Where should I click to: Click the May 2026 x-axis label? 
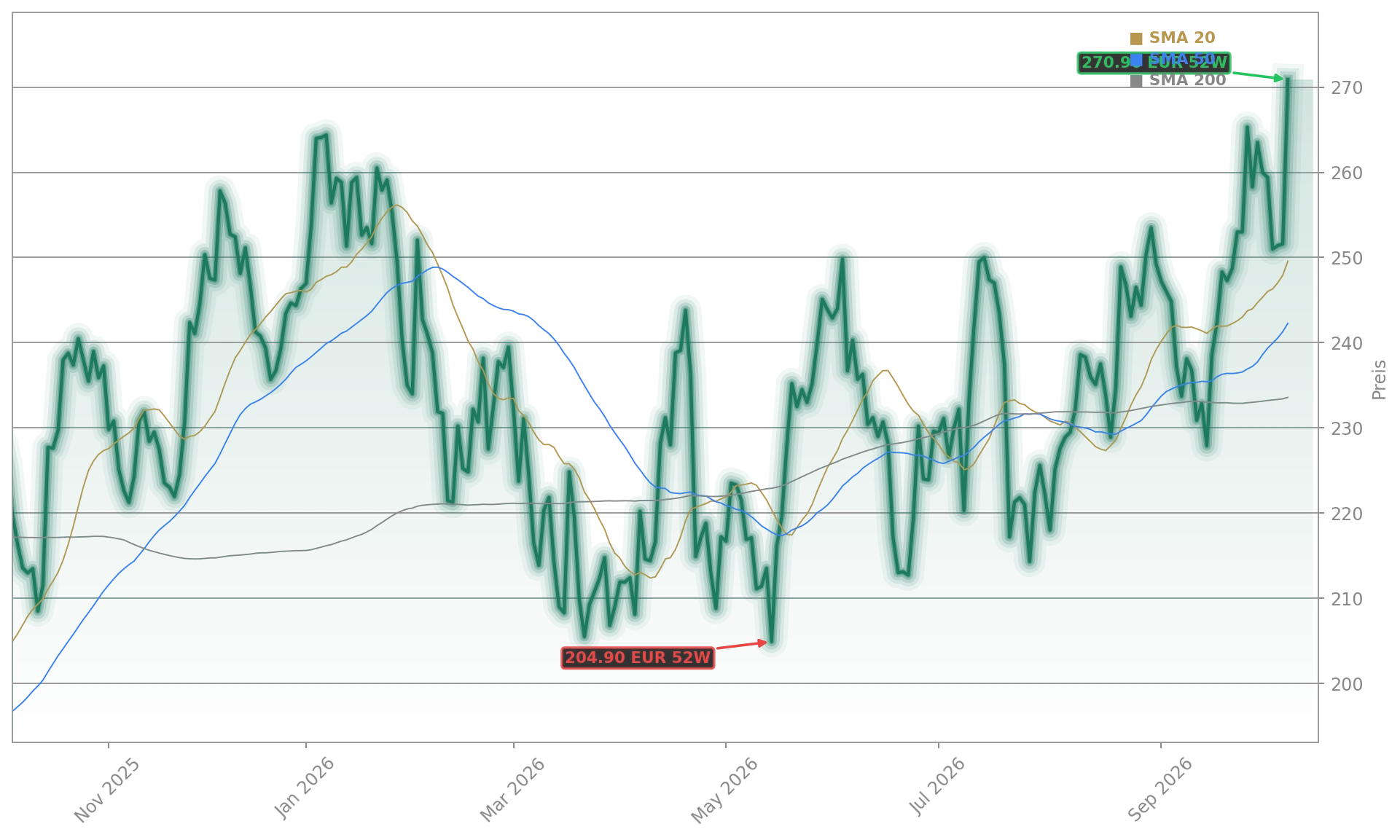[x=724, y=790]
